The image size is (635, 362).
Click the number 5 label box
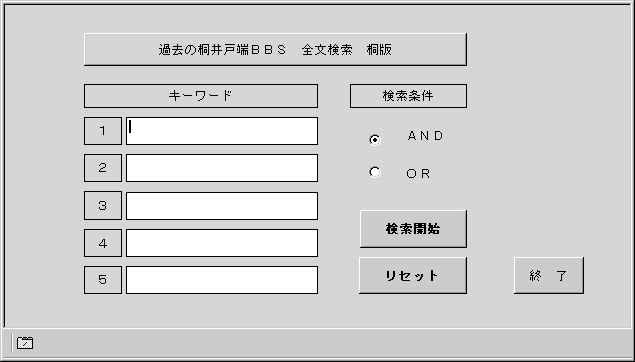coord(103,280)
